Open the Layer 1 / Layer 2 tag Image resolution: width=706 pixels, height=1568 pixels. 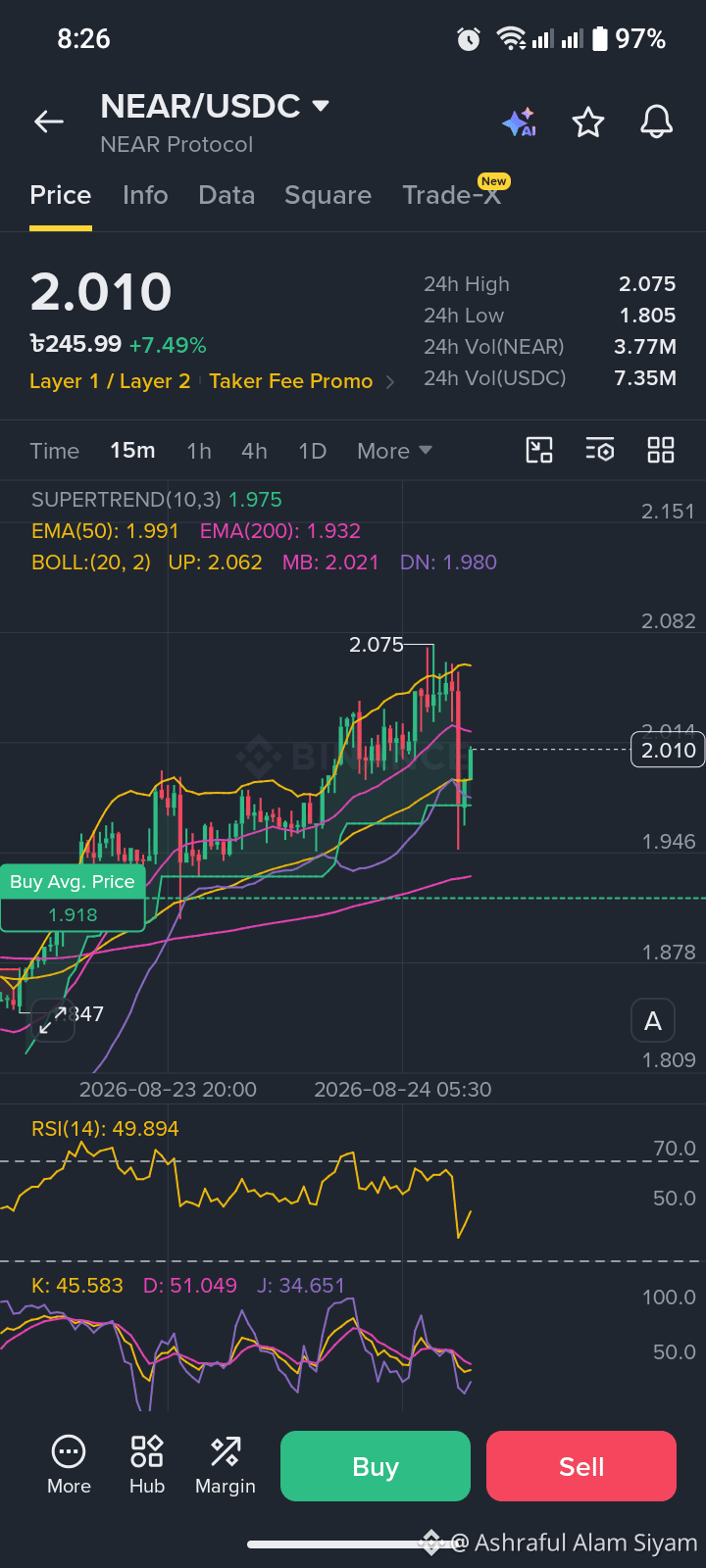click(x=110, y=381)
